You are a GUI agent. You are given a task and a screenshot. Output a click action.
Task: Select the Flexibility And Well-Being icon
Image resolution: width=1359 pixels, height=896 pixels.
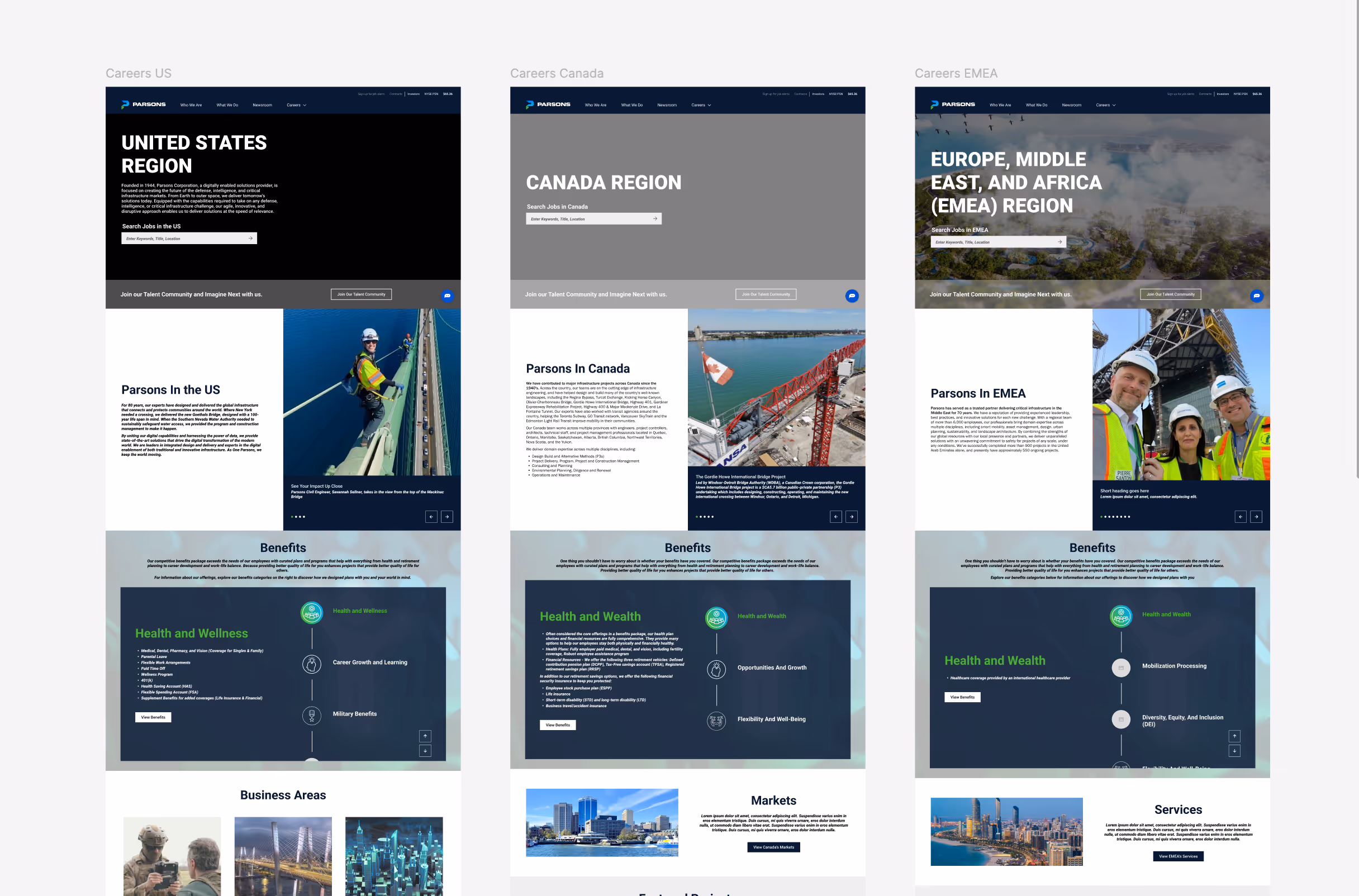[716, 720]
